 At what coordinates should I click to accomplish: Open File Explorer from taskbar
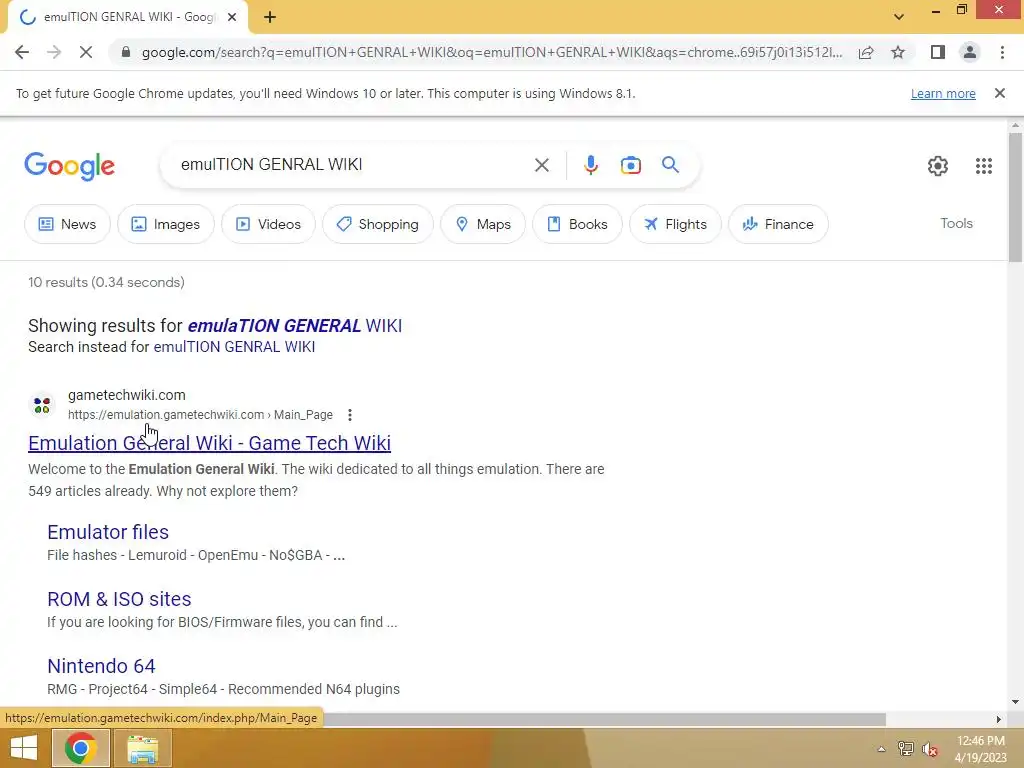pyautogui.click(x=142, y=748)
